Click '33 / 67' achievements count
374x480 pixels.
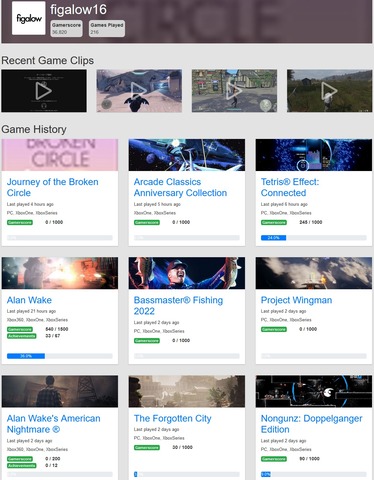pos(53,336)
